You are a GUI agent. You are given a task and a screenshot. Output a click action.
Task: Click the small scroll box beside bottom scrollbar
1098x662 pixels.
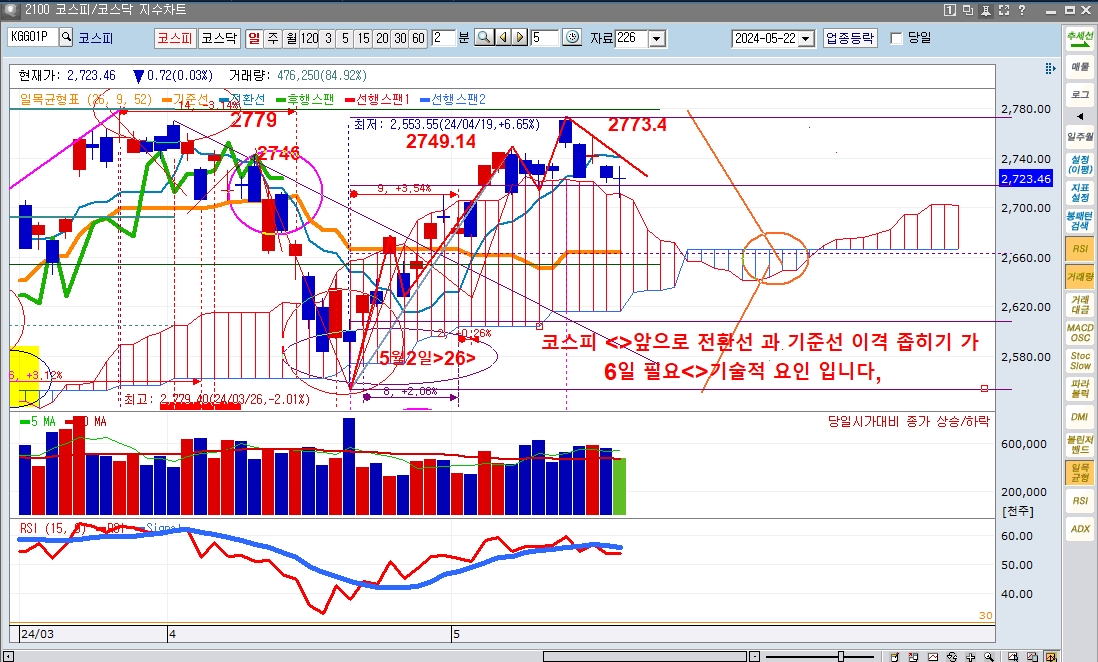[x=754, y=656]
